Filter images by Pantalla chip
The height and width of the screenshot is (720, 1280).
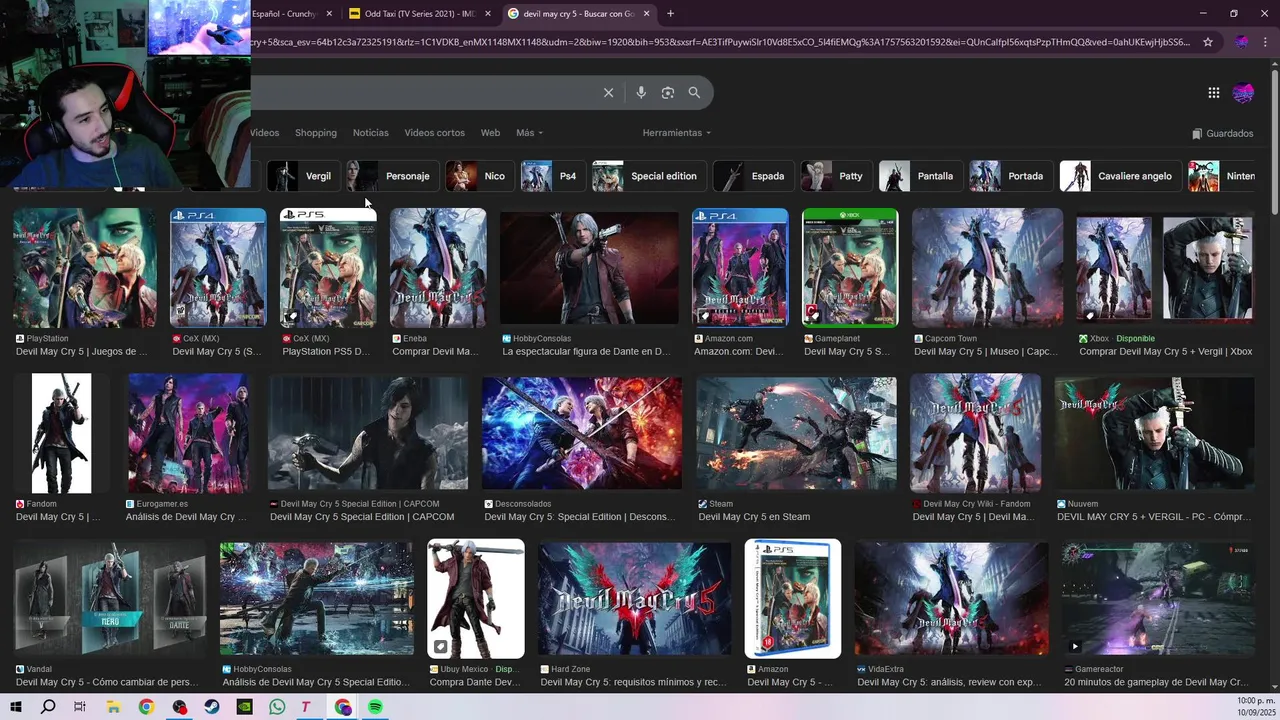click(x=920, y=176)
